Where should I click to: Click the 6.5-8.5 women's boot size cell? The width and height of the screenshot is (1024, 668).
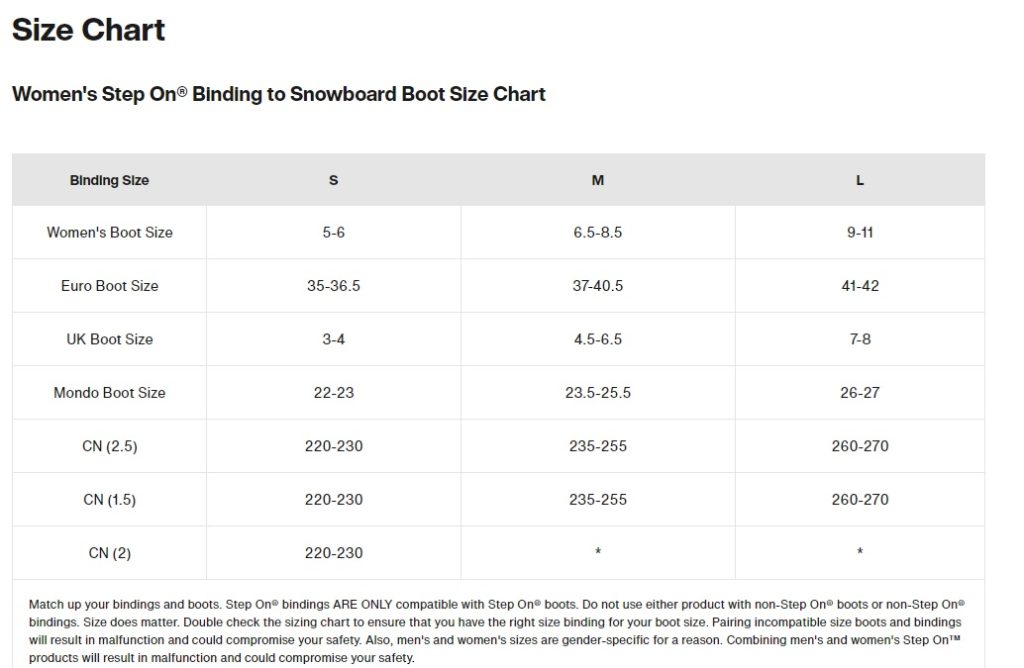tap(597, 232)
